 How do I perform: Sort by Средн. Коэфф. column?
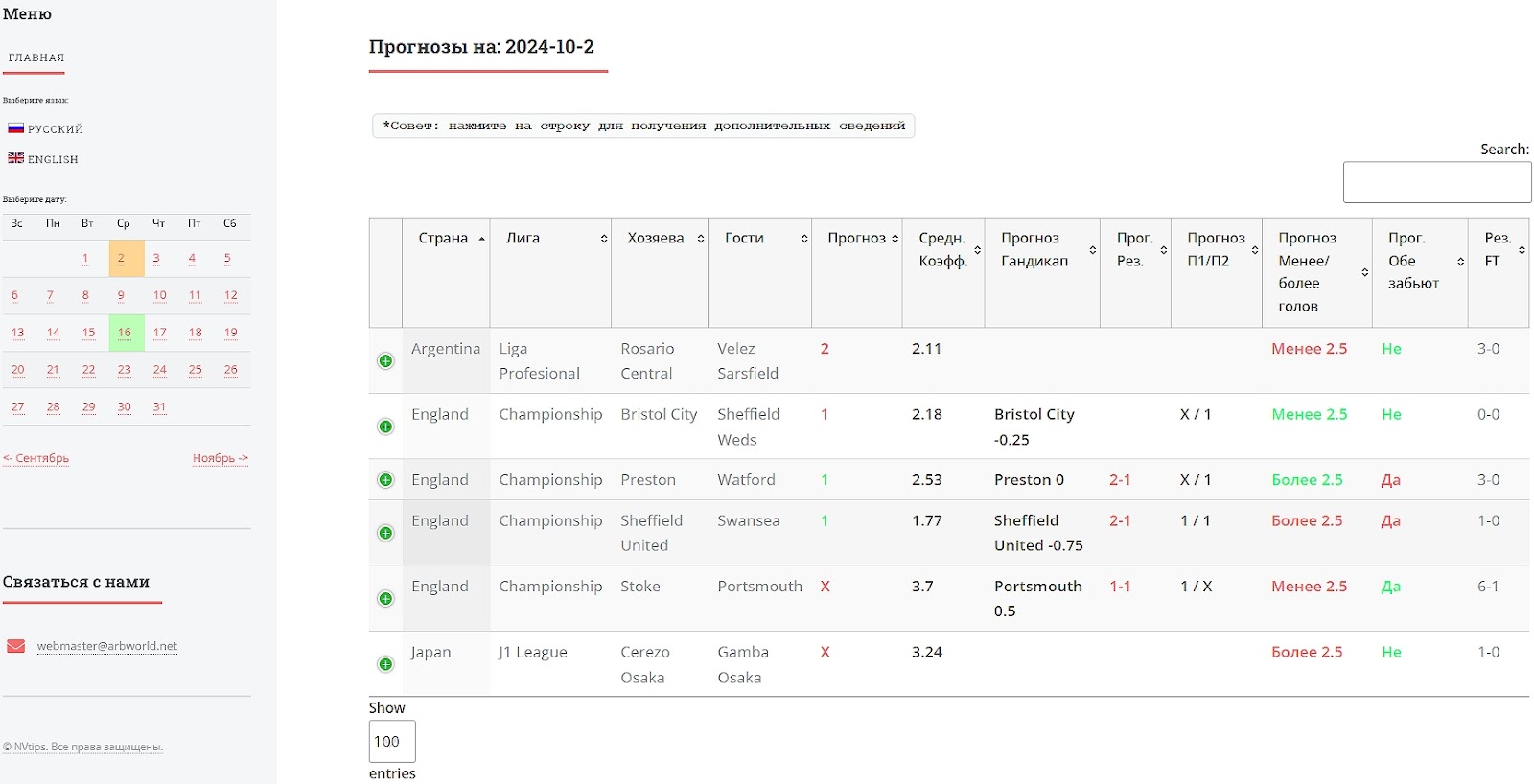[942, 249]
